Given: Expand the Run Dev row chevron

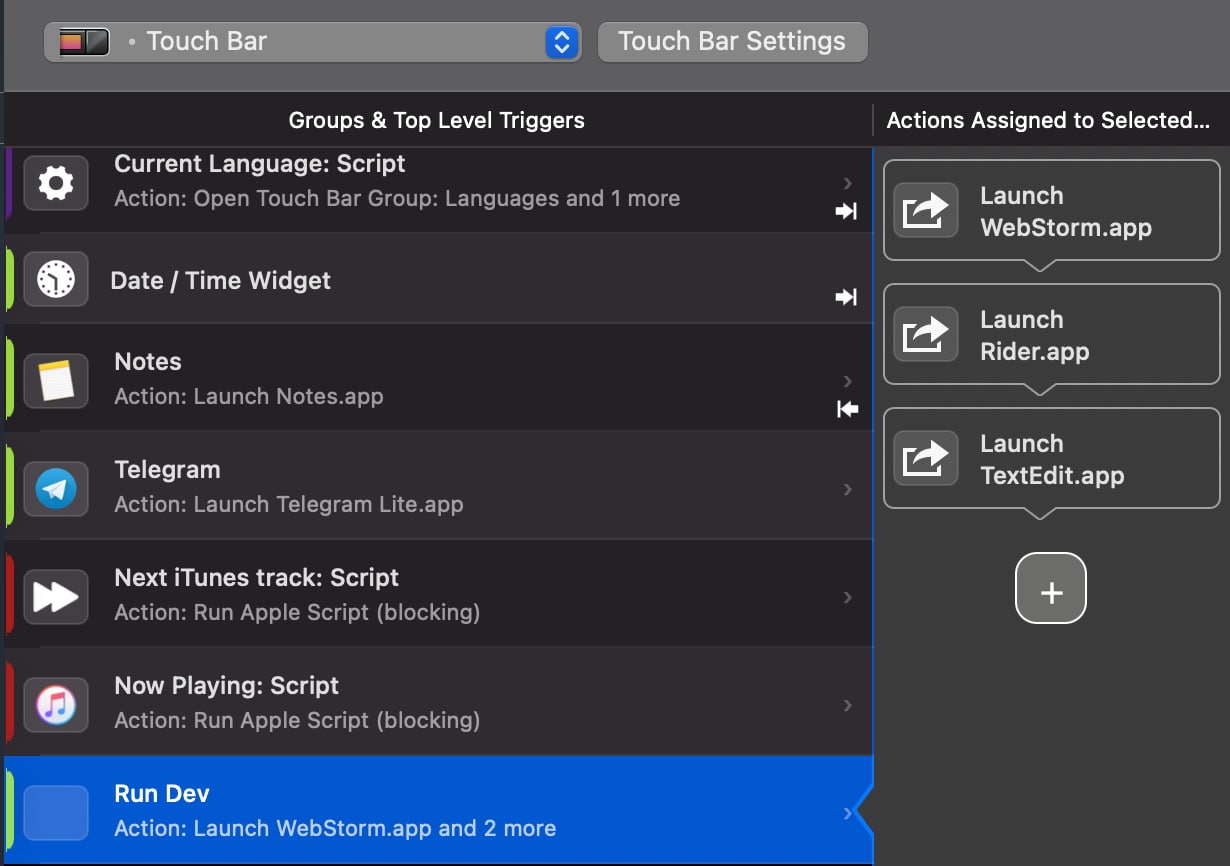Looking at the screenshot, I should tap(848, 813).
